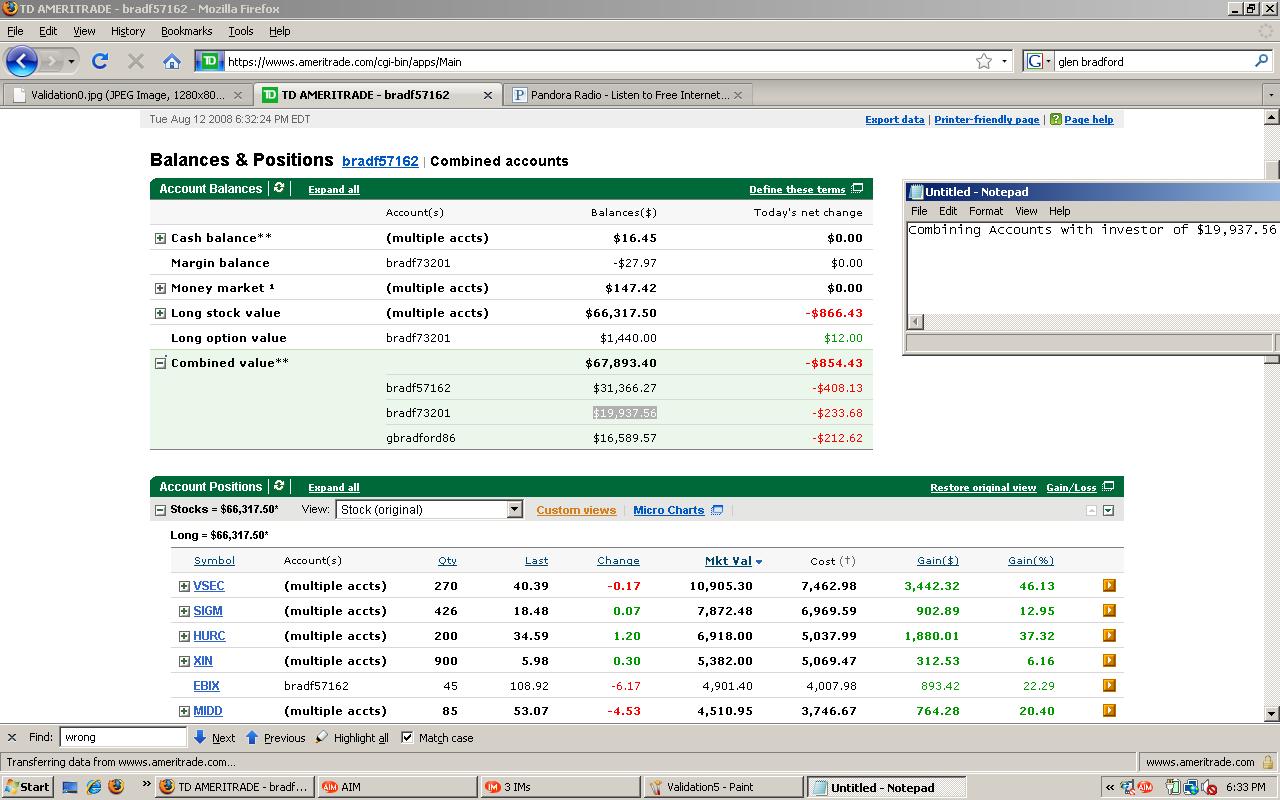Image resolution: width=1280 pixels, height=800 pixels.
Task: Collapse the Stocks section toggle
Action: point(160,509)
